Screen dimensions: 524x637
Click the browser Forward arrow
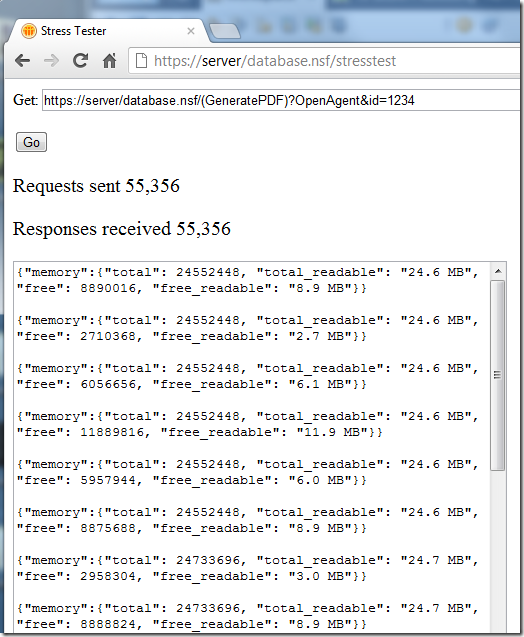[x=52, y=61]
